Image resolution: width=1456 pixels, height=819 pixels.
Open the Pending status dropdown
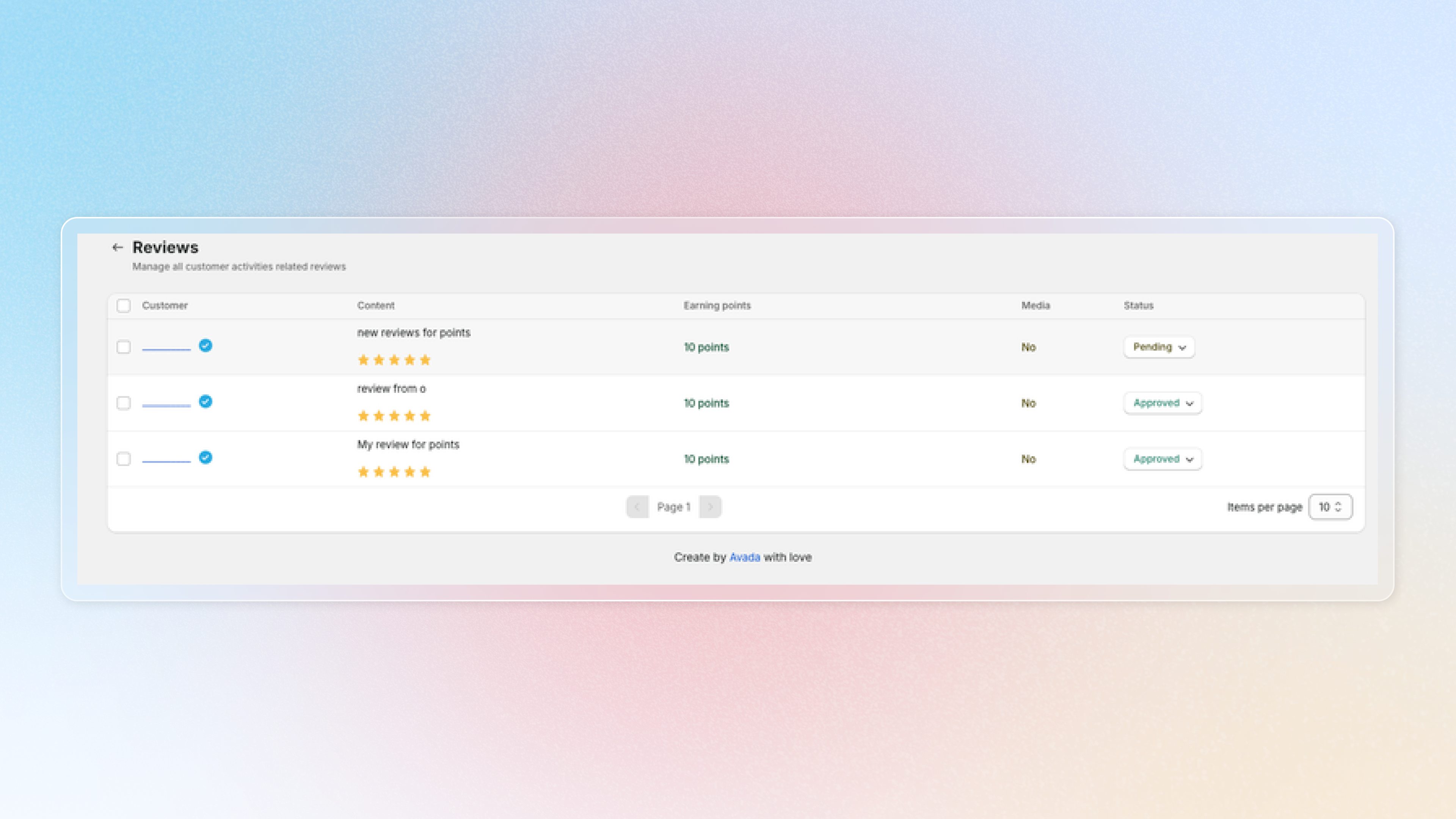(1159, 347)
